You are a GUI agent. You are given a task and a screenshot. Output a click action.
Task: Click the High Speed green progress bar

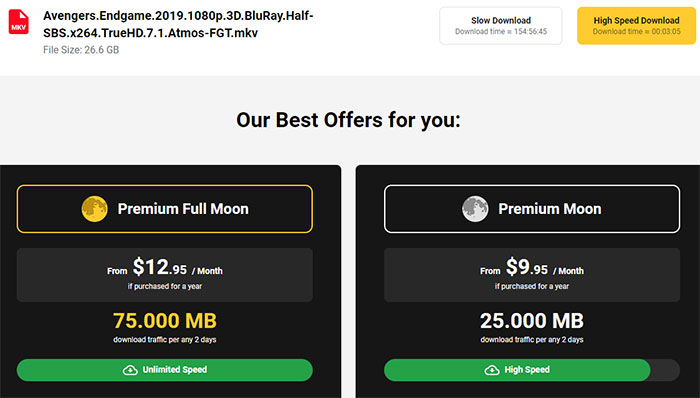pyautogui.click(x=517, y=370)
